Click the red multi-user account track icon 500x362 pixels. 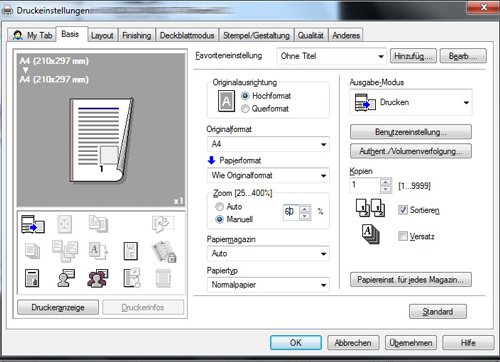[x=98, y=278]
